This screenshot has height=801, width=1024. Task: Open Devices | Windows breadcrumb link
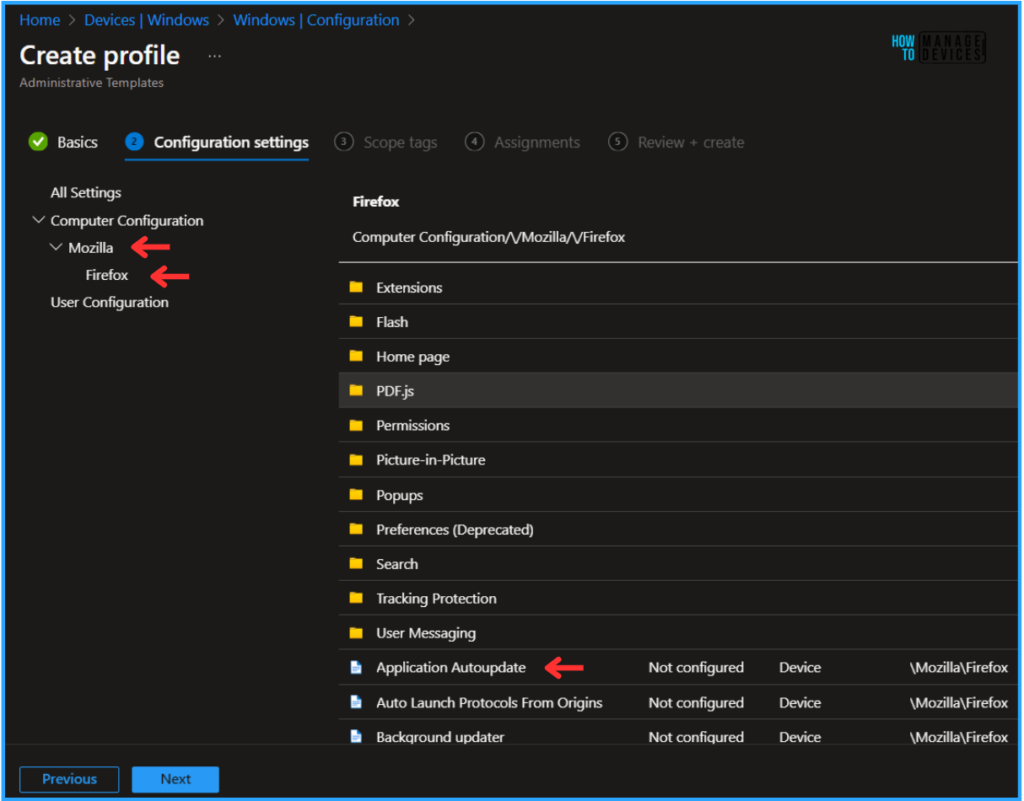[146, 20]
